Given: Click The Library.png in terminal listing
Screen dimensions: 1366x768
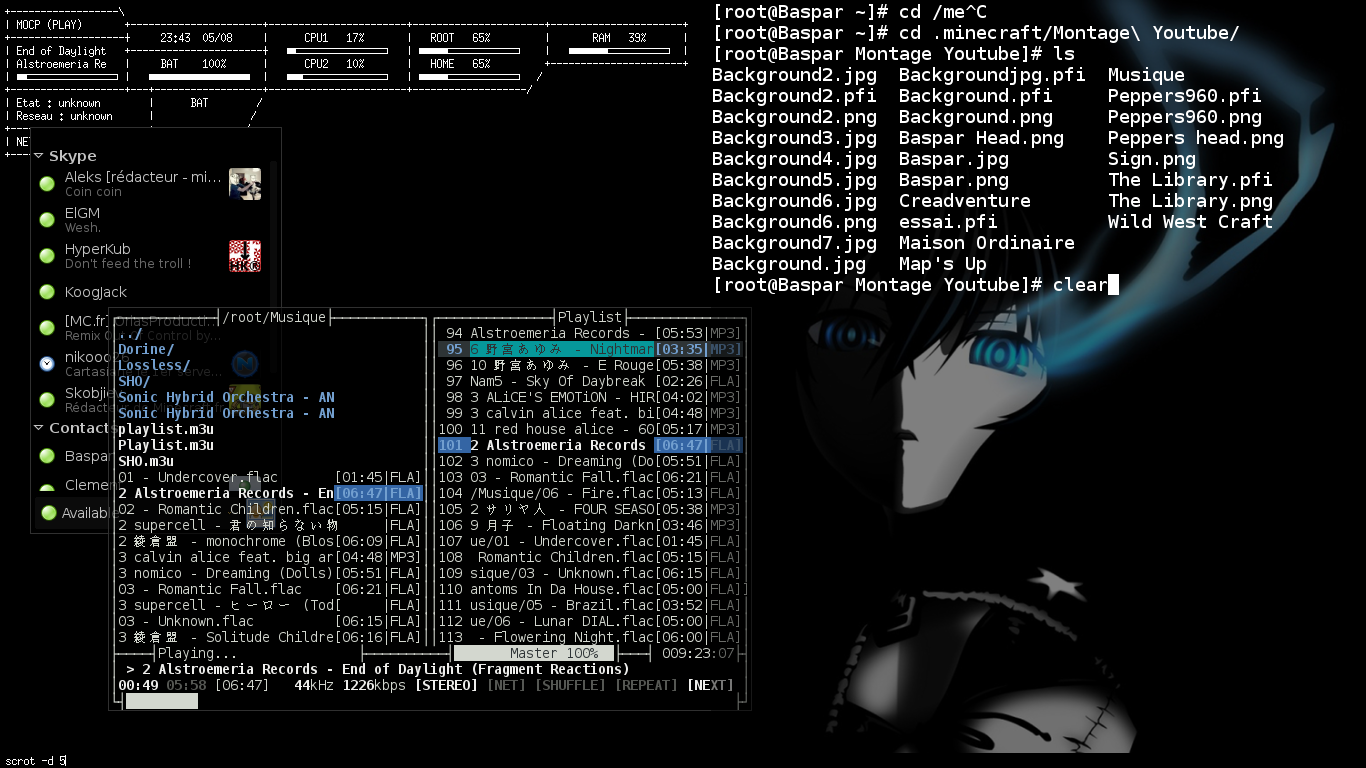Looking at the screenshot, I should point(1190,201).
